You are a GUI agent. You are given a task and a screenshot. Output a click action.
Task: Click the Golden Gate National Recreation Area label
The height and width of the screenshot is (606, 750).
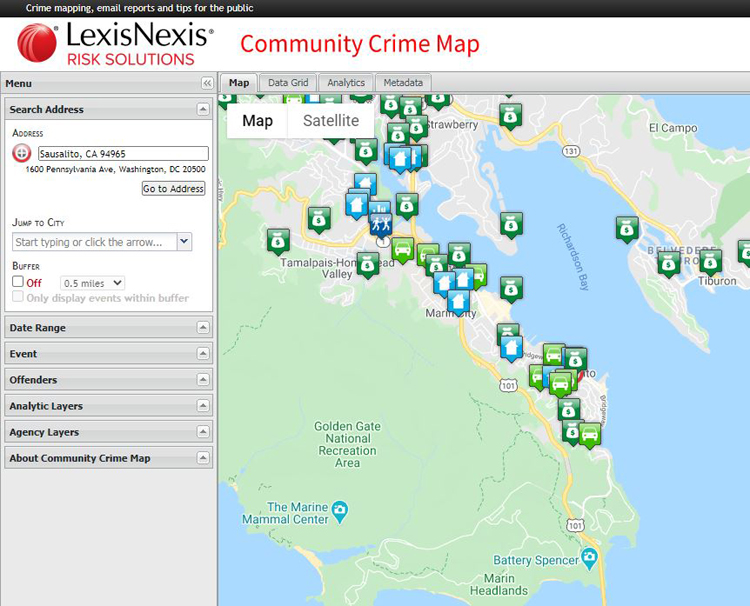click(x=347, y=444)
